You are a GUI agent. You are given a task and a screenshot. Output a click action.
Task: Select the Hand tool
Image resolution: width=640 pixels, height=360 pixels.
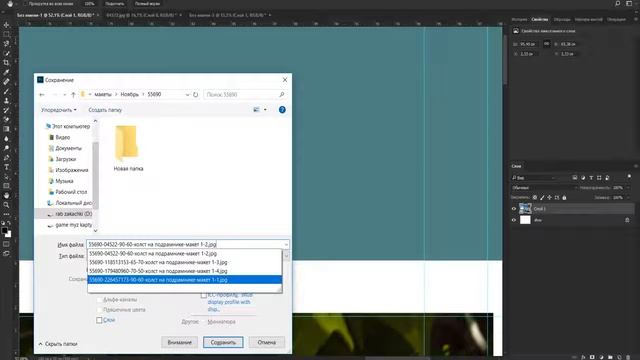coord(6,195)
